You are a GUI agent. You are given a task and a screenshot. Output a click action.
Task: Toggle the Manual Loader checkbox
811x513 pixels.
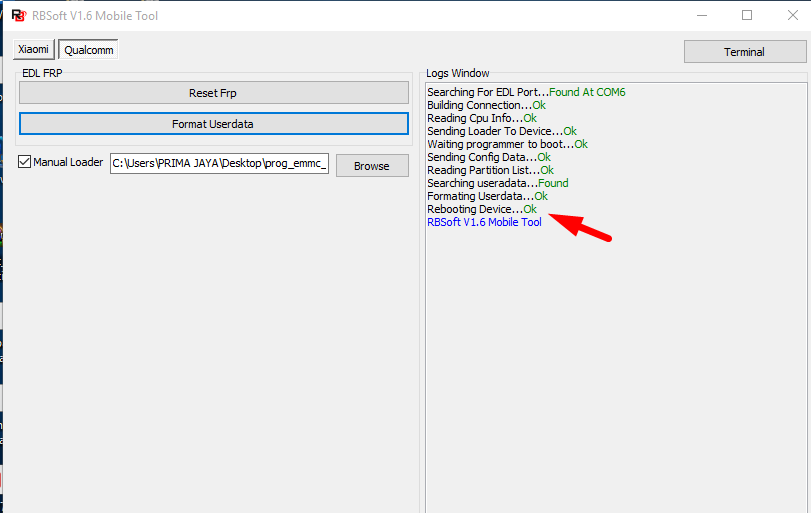click(24, 162)
